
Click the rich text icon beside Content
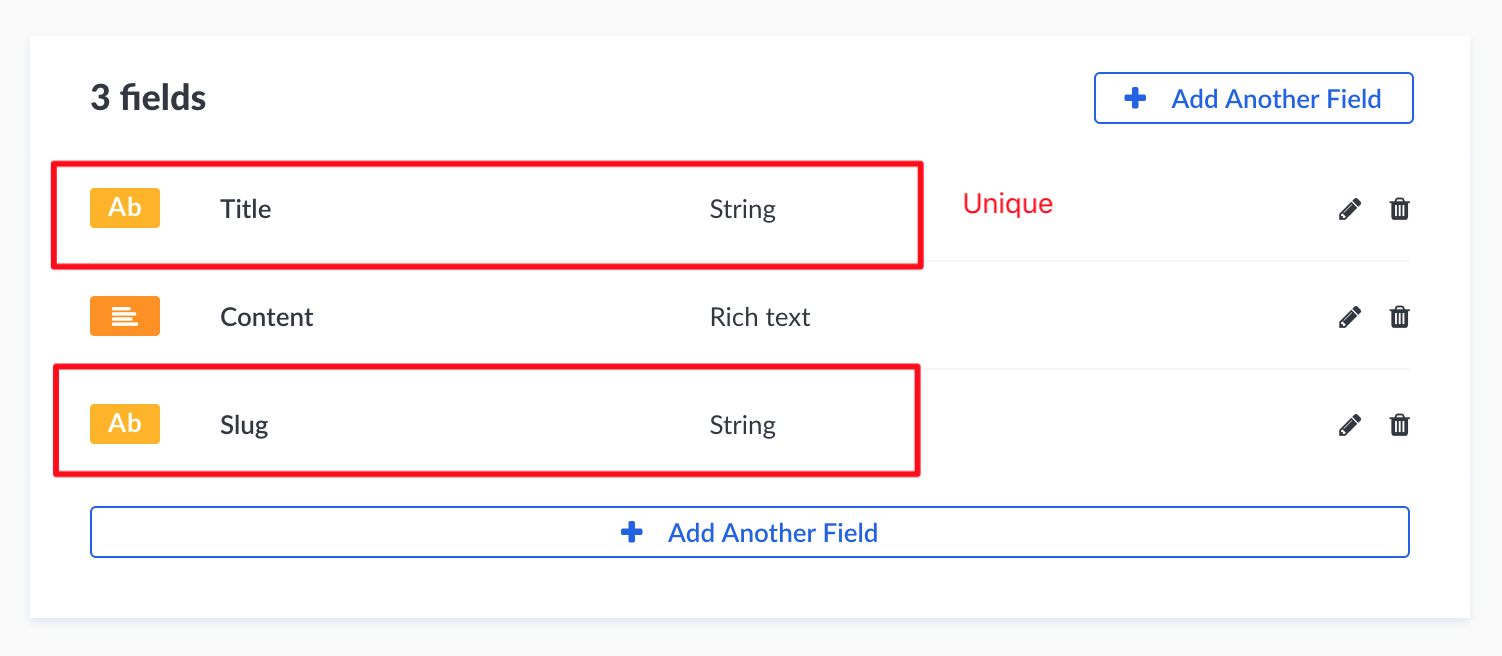click(124, 316)
